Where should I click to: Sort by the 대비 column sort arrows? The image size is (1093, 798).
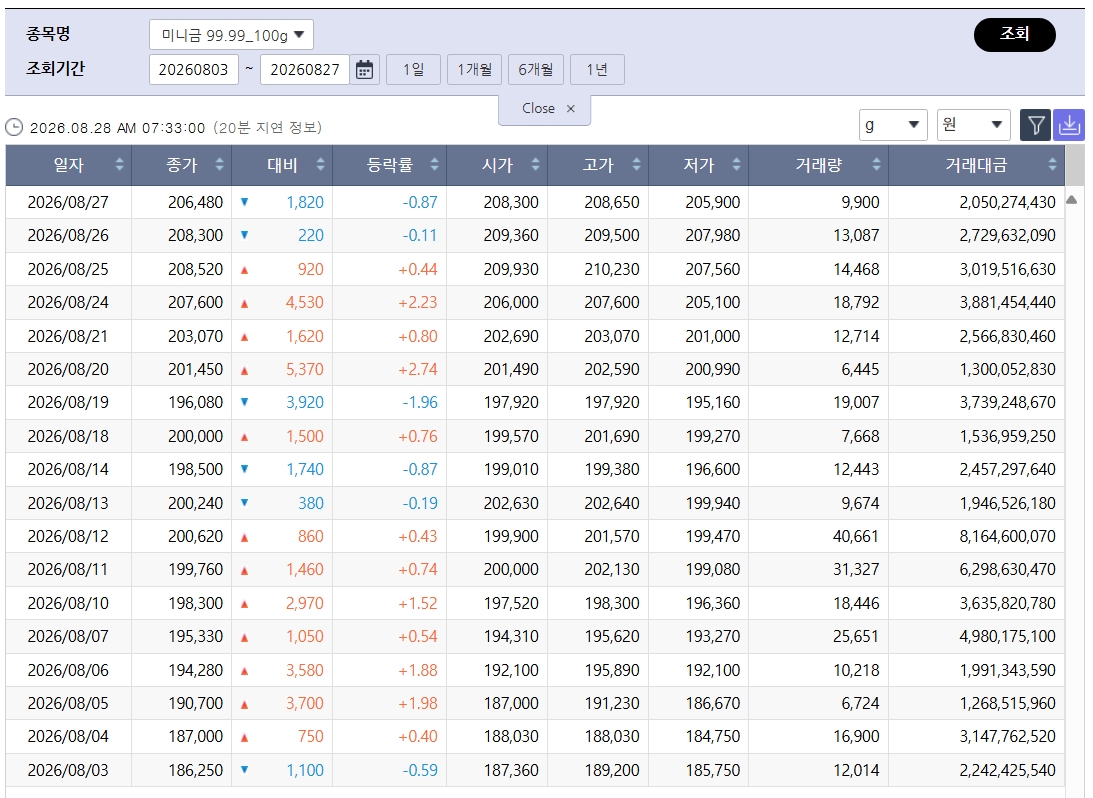321,164
